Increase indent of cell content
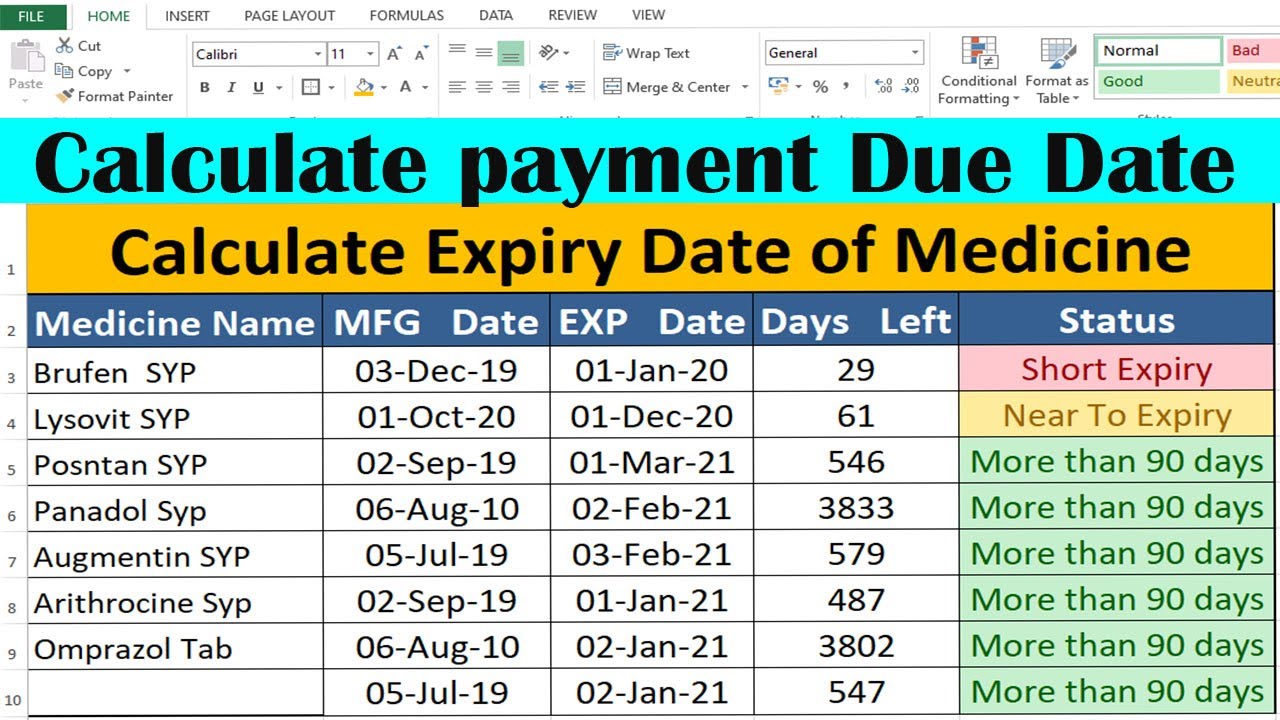Image resolution: width=1280 pixels, height=720 pixels. tap(575, 87)
